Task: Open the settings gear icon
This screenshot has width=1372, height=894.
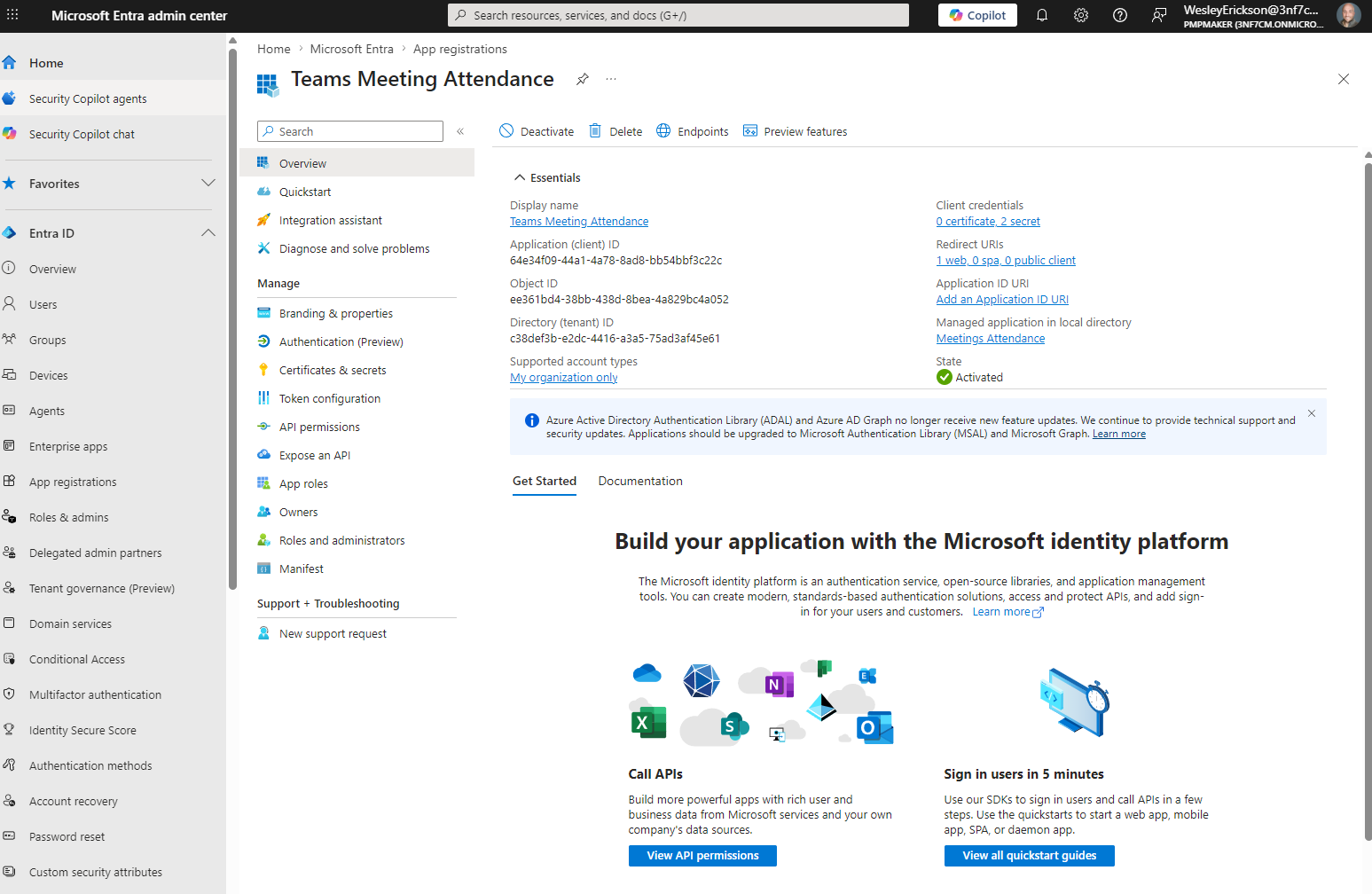Action: tap(1081, 15)
